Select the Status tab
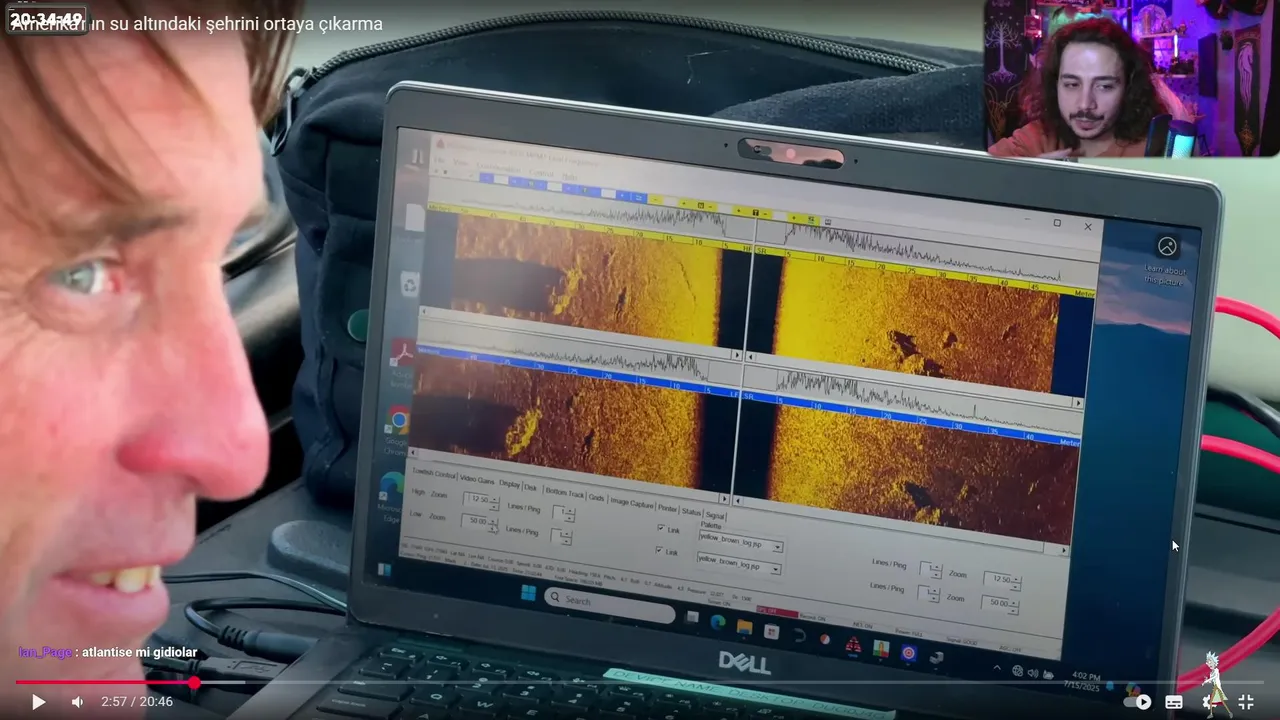The image size is (1280, 720). click(x=691, y=512)
